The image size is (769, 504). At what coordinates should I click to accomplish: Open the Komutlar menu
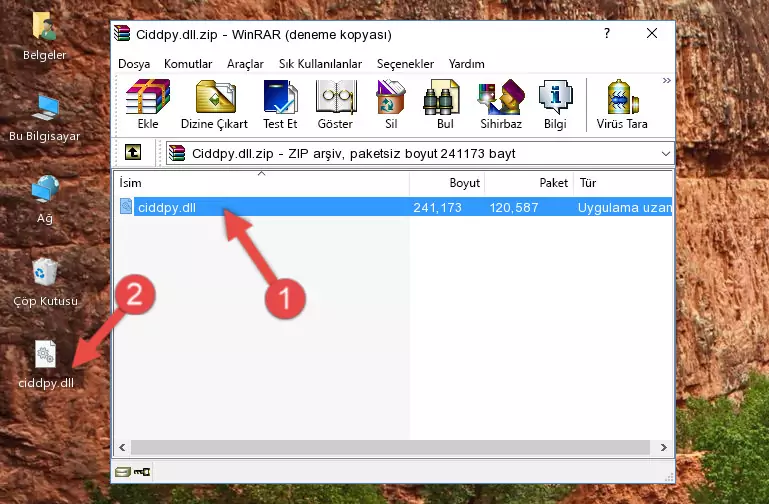point(188,64)
